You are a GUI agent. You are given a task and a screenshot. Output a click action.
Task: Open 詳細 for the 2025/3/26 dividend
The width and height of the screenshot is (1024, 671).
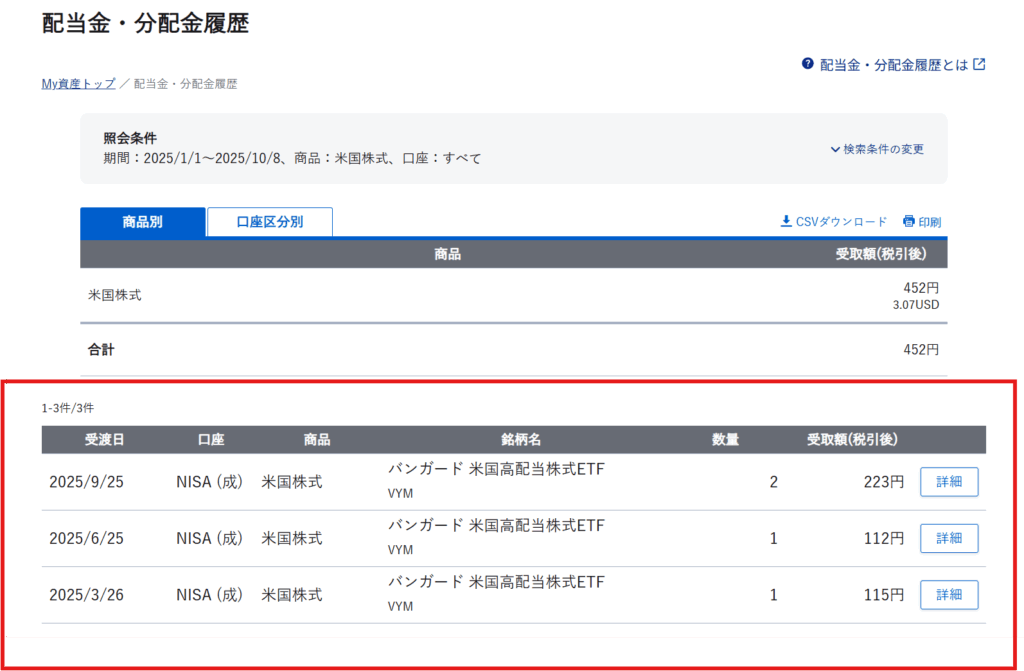(948, 595)
